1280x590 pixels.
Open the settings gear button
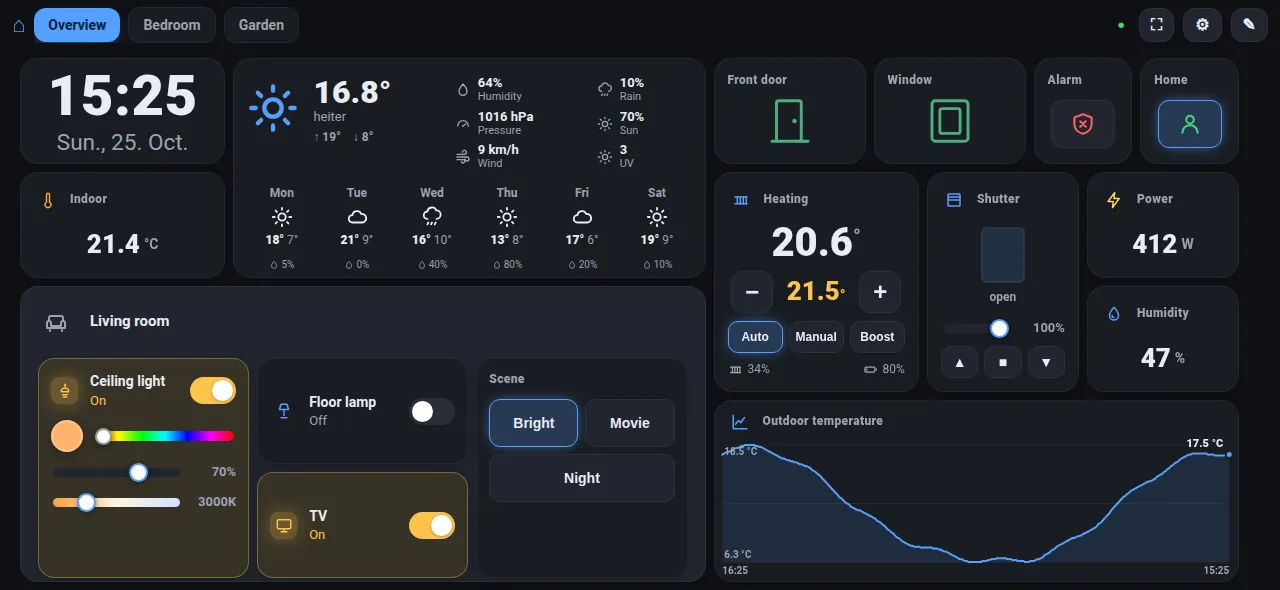(1202, 25)
